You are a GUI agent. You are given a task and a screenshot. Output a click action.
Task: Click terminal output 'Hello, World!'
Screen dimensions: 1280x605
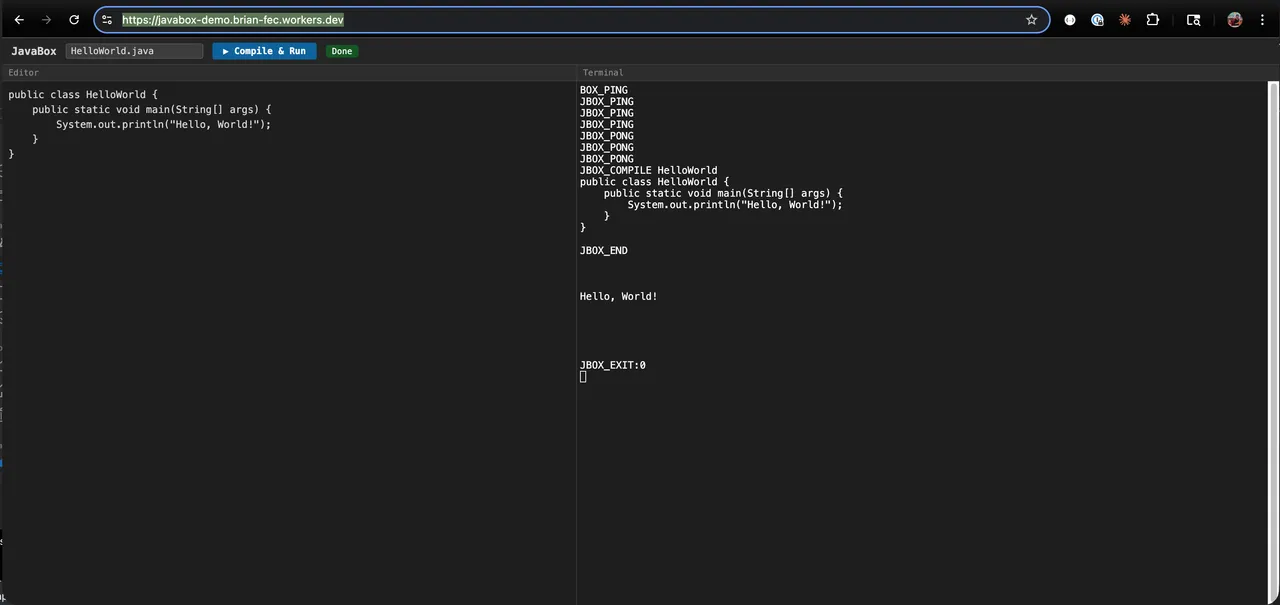(x=619, y=297)
